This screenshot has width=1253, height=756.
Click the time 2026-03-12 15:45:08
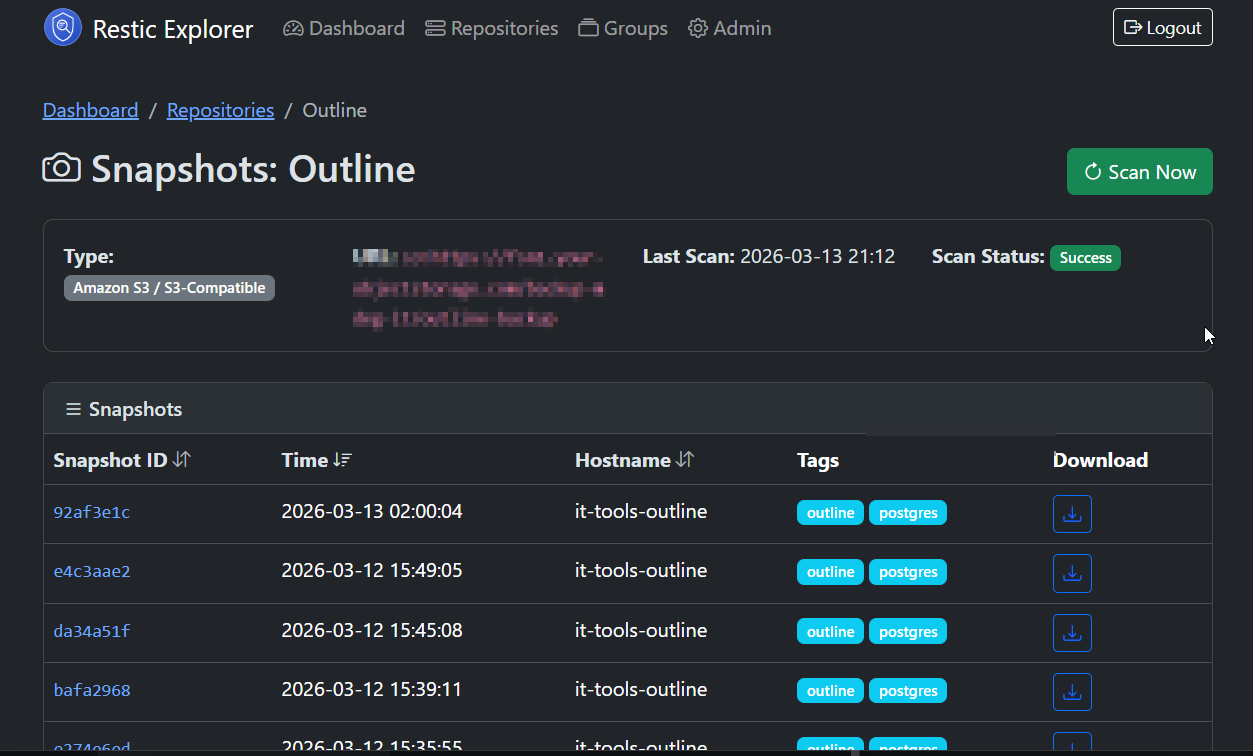click(x=372, y=631)
